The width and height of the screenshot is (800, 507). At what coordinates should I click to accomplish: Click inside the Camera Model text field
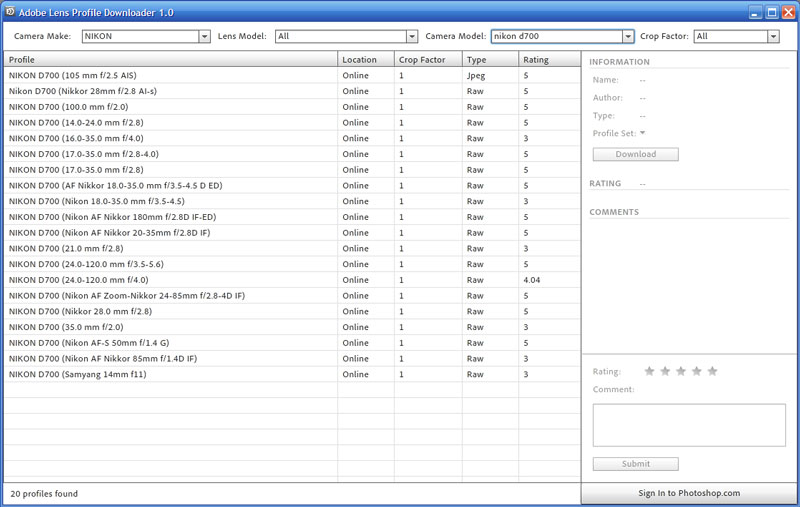pos(557,36)
